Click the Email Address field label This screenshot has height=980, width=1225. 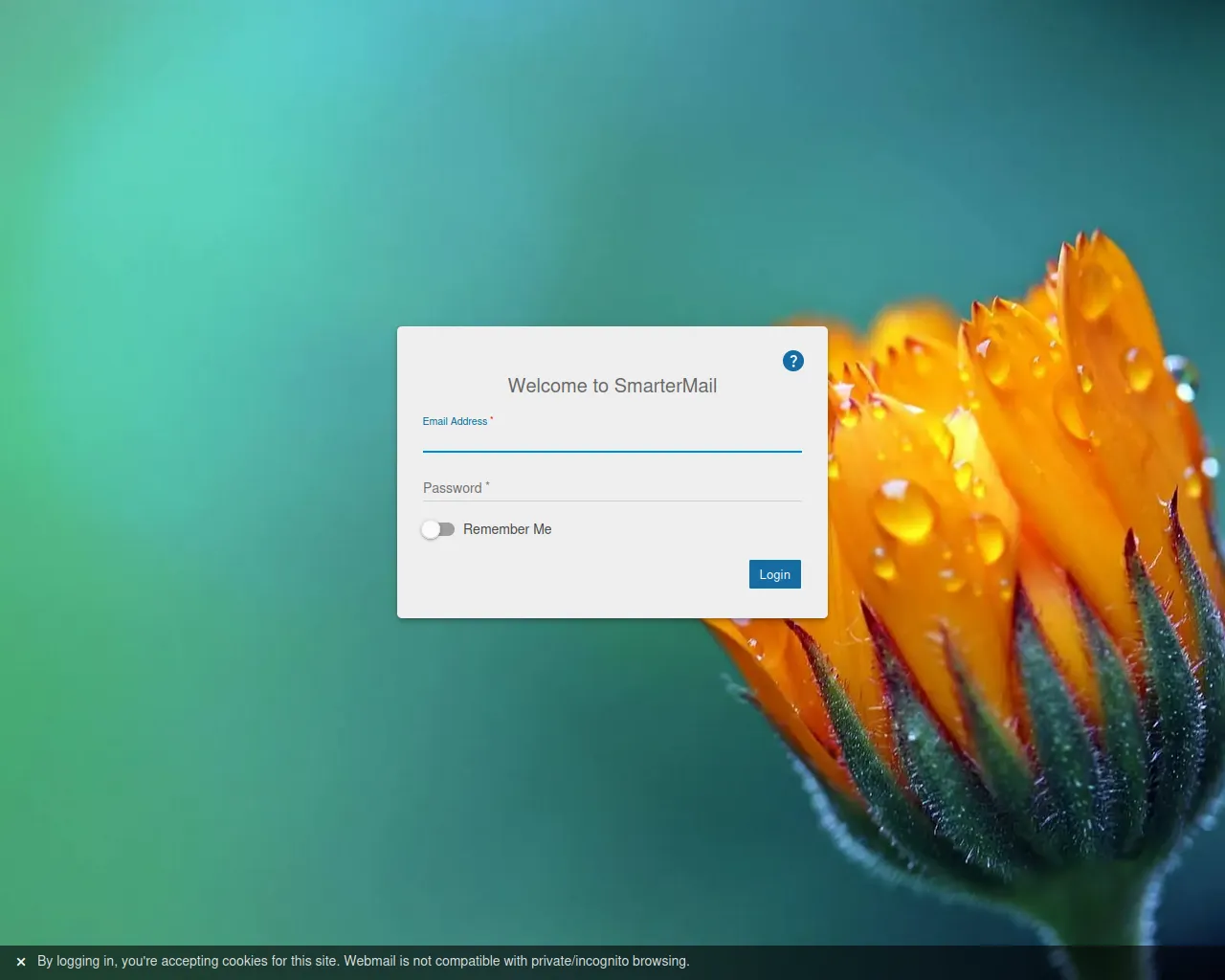point(455,421)
